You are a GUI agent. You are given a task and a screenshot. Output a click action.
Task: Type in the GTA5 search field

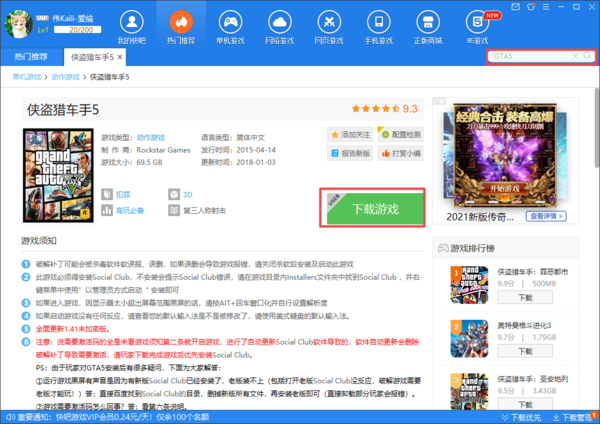[x=528, y=56]
